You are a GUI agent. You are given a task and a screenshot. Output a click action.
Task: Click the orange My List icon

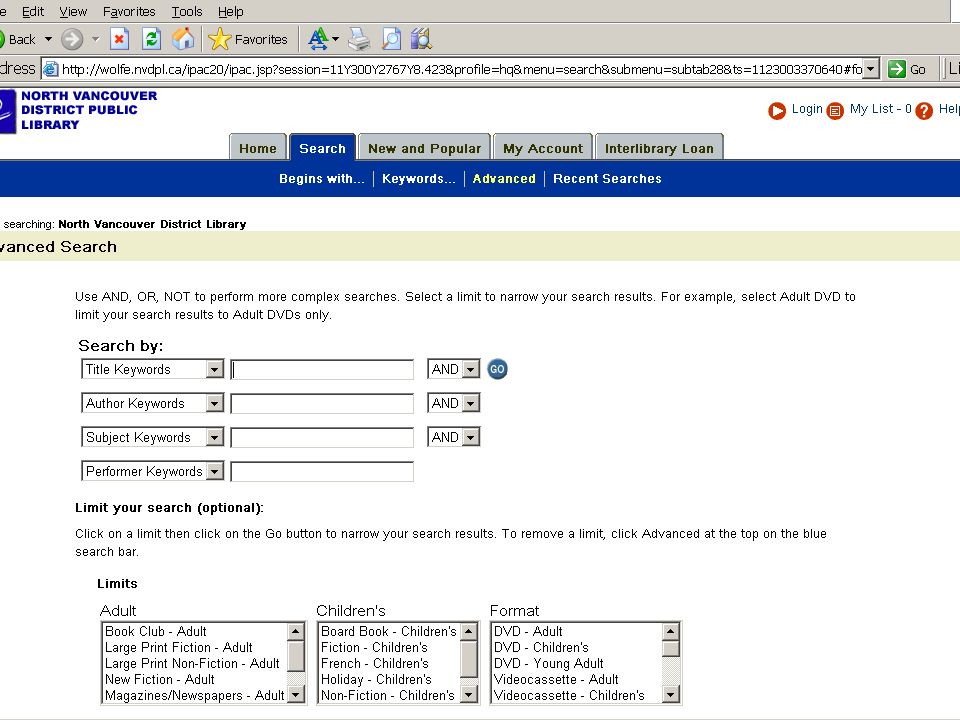[x=835, y=111]
